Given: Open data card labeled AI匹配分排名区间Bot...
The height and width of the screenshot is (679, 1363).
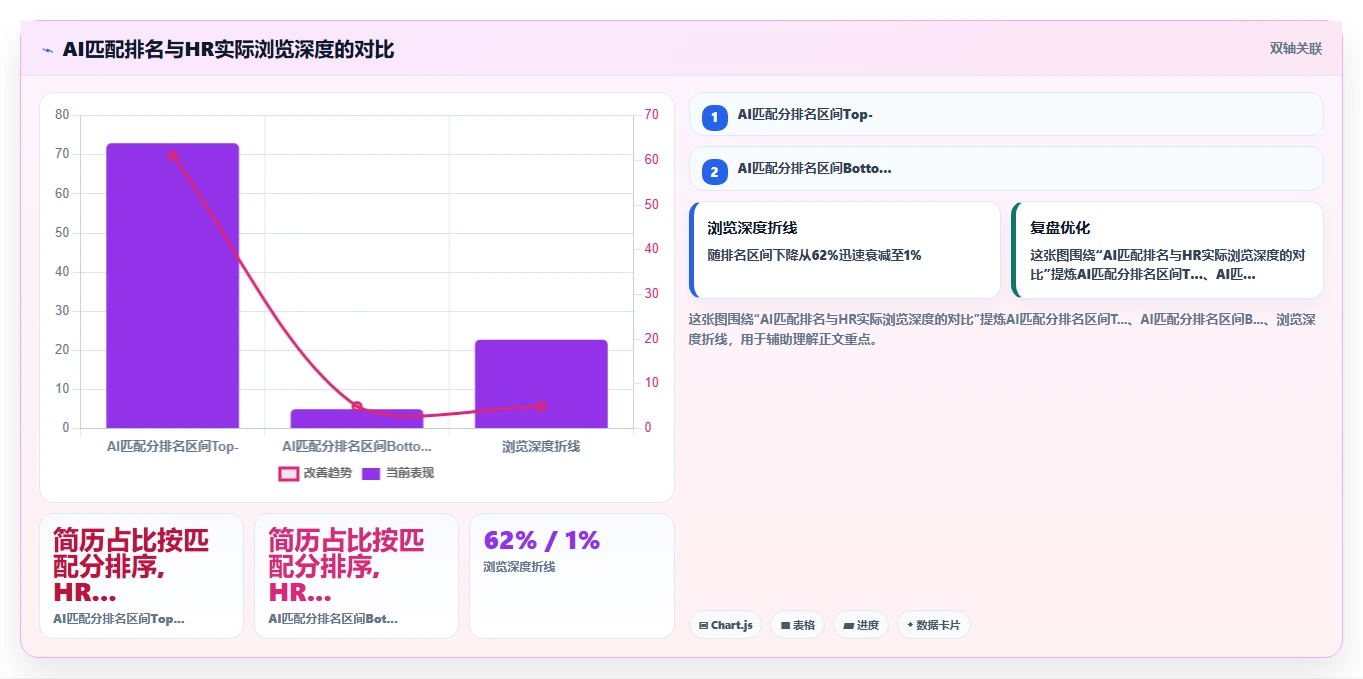Looking at the screenshot, I should click(x=356, y=576).
